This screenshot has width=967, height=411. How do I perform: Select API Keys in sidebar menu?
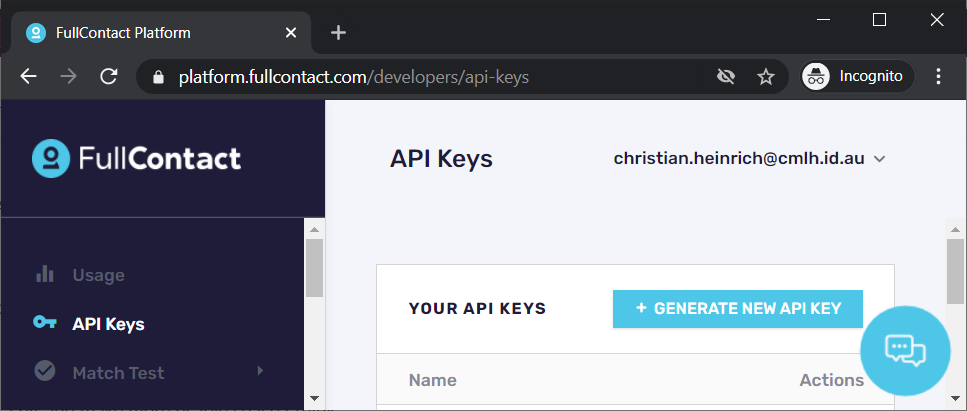coord(108,324)
